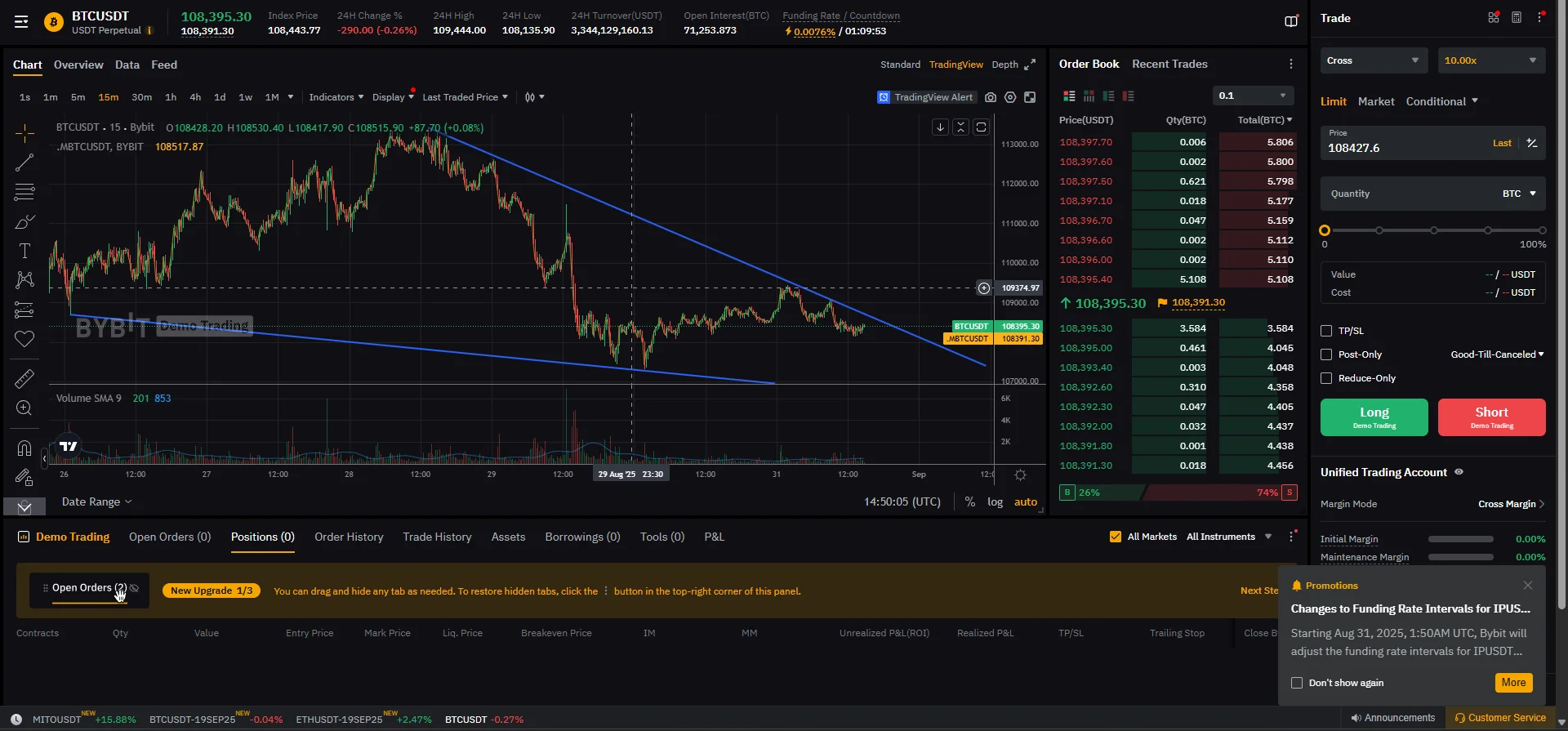Toggle the lock drawings tool
This screenshot has width=1568, height=731.
point(24,477)
